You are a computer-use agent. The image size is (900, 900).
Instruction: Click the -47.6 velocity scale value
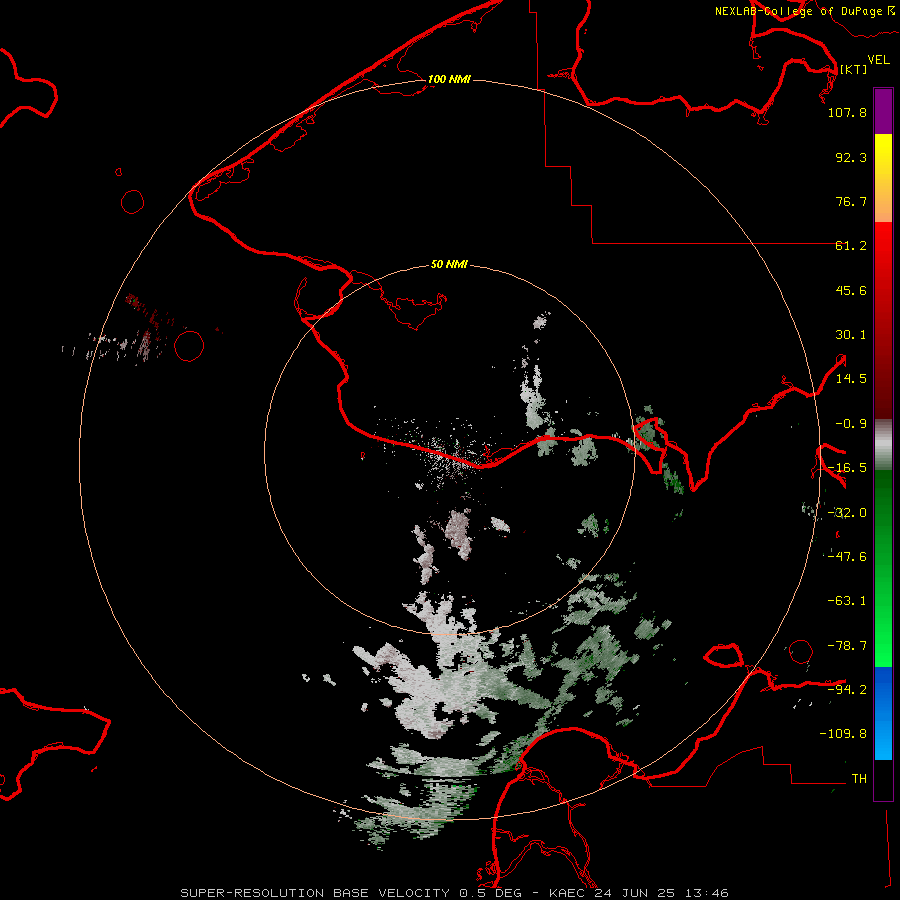point(847,557)
